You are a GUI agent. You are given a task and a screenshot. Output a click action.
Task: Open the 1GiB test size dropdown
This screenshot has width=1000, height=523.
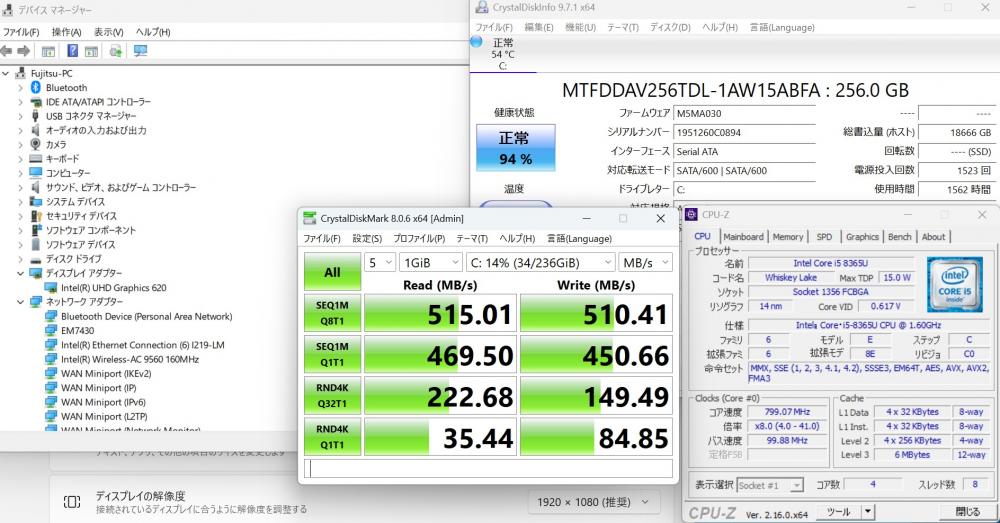430,262
